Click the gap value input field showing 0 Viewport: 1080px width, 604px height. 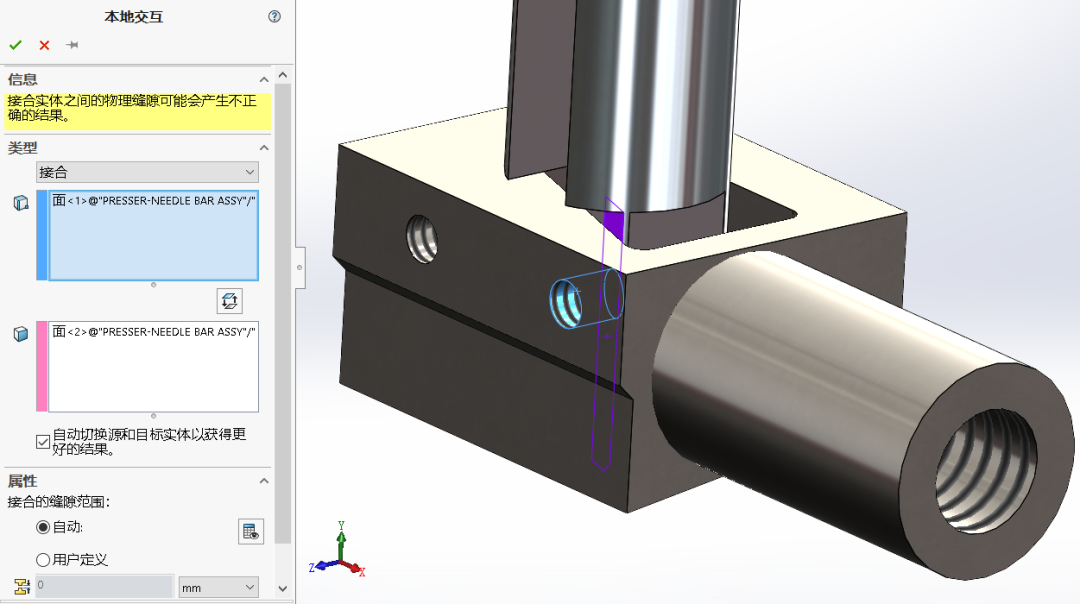[104, 587]
